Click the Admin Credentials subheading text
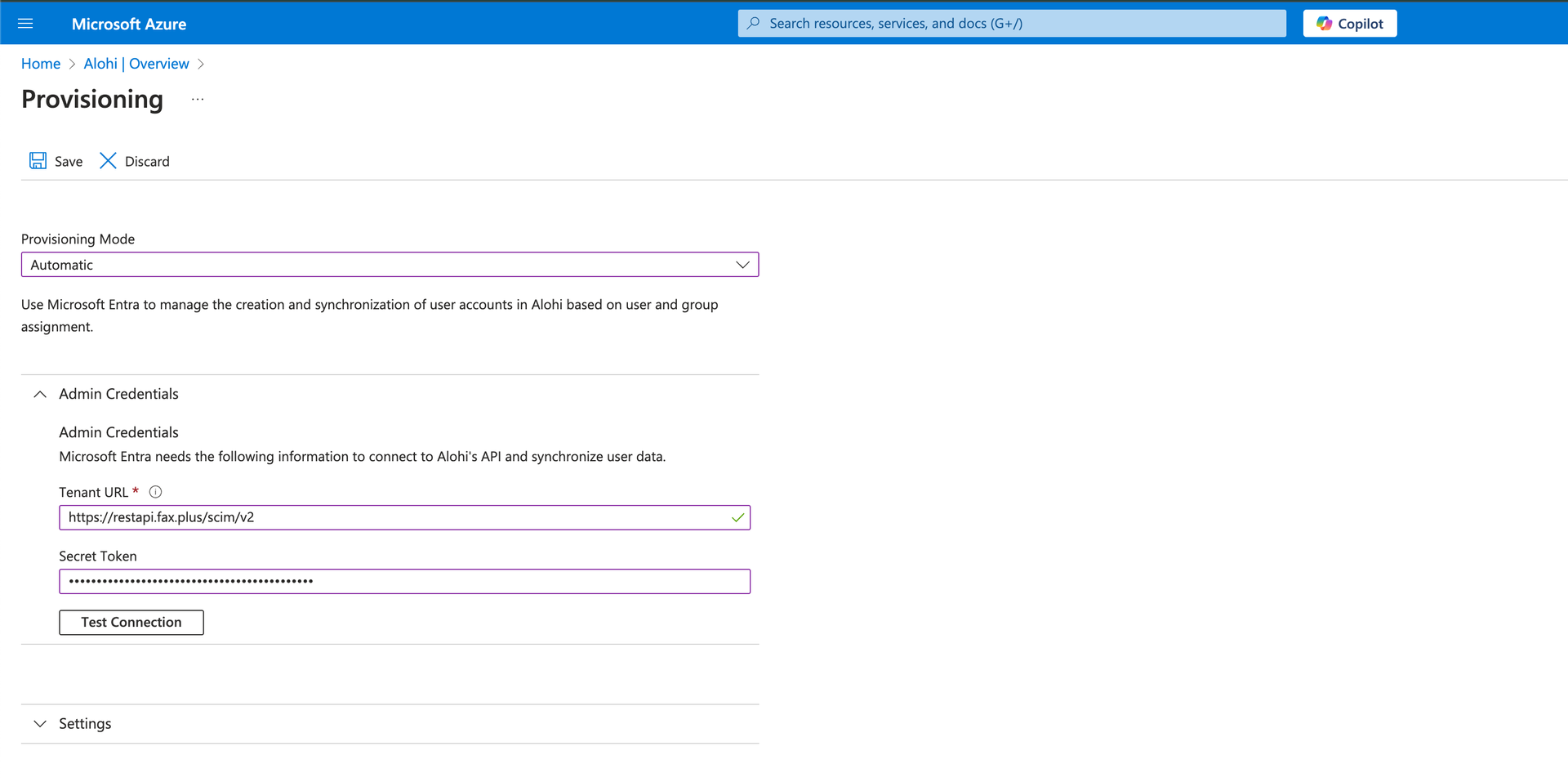1568x782 pixels. click(118, 432)
